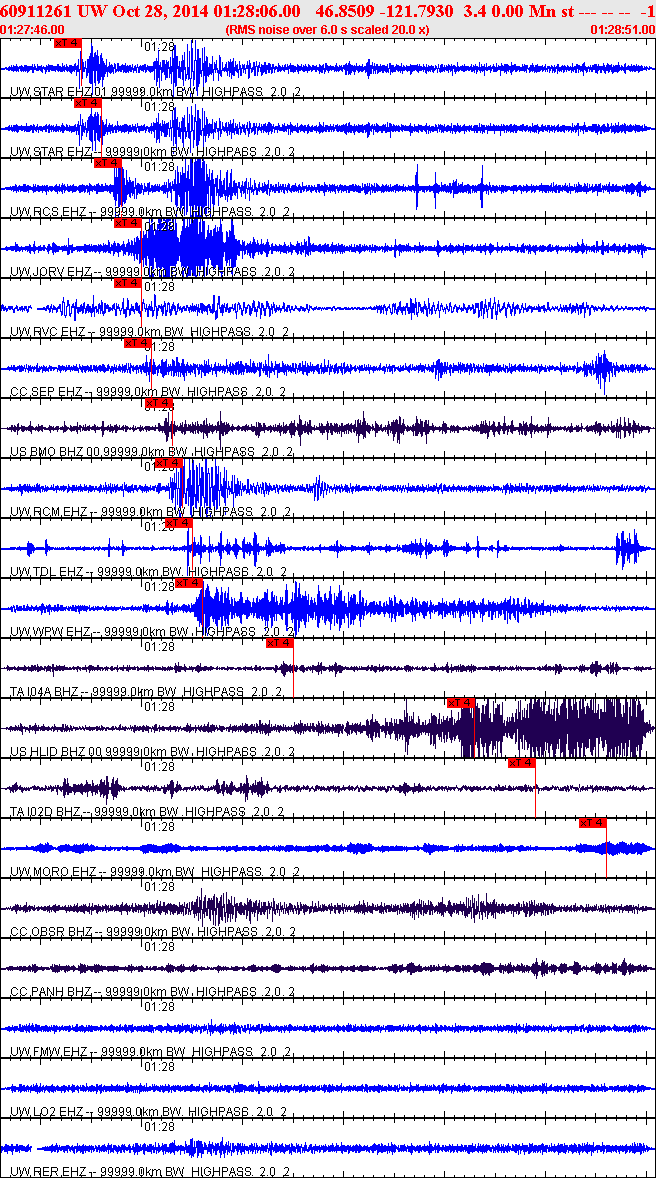
Task: Select the pick flag on UW.MORO trace
Action: coord(592,823)
